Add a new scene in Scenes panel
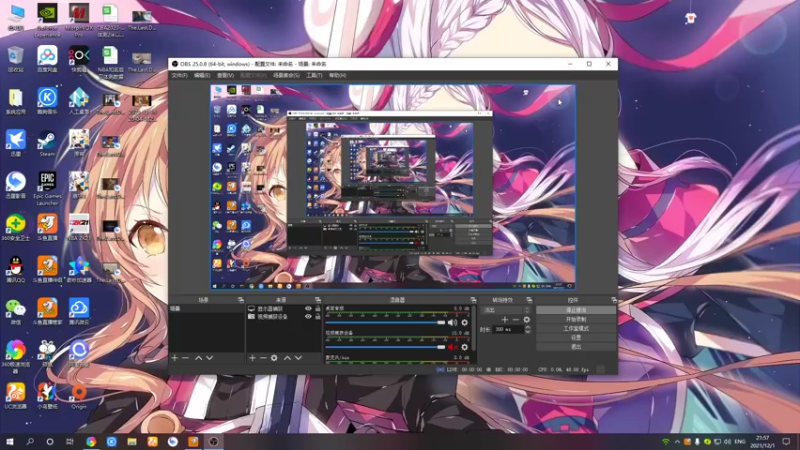 click(x=174, y=358)
